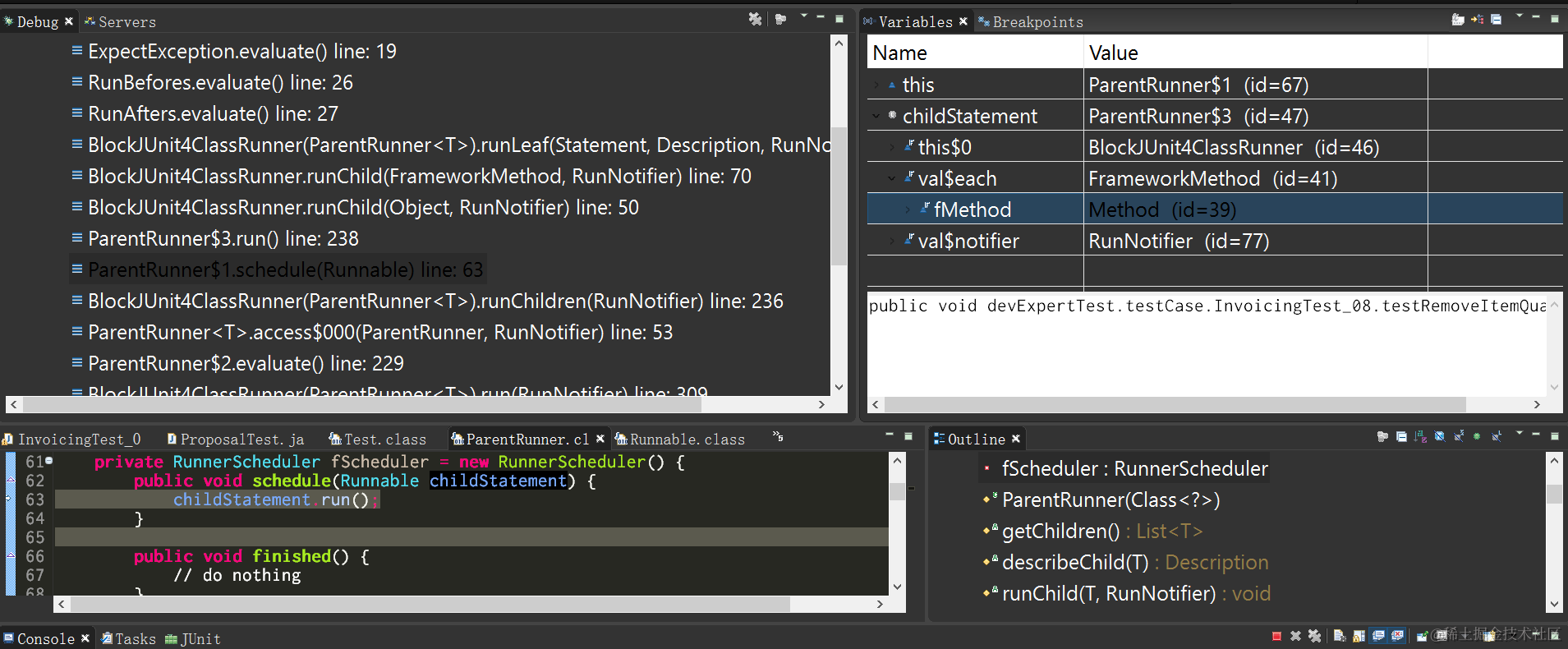
Task: Open the Variables view menu arrow
Action: coord(1519,15)
